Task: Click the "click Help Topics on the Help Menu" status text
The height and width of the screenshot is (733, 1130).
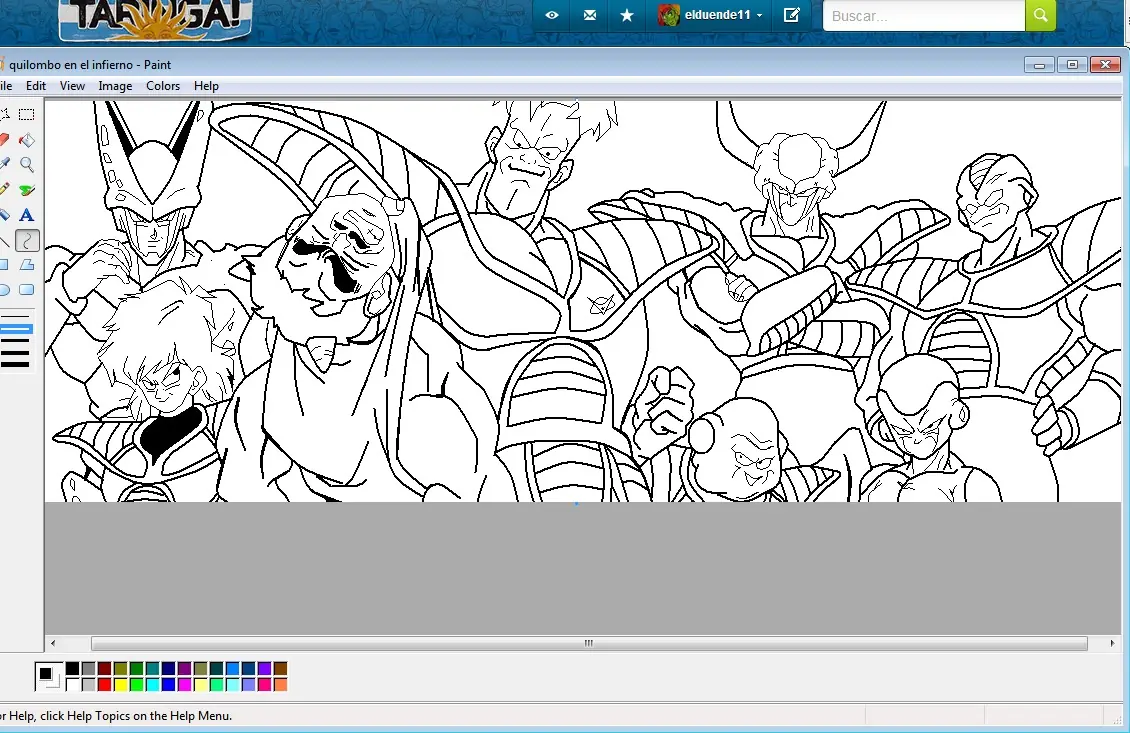Action: [135, 716]
